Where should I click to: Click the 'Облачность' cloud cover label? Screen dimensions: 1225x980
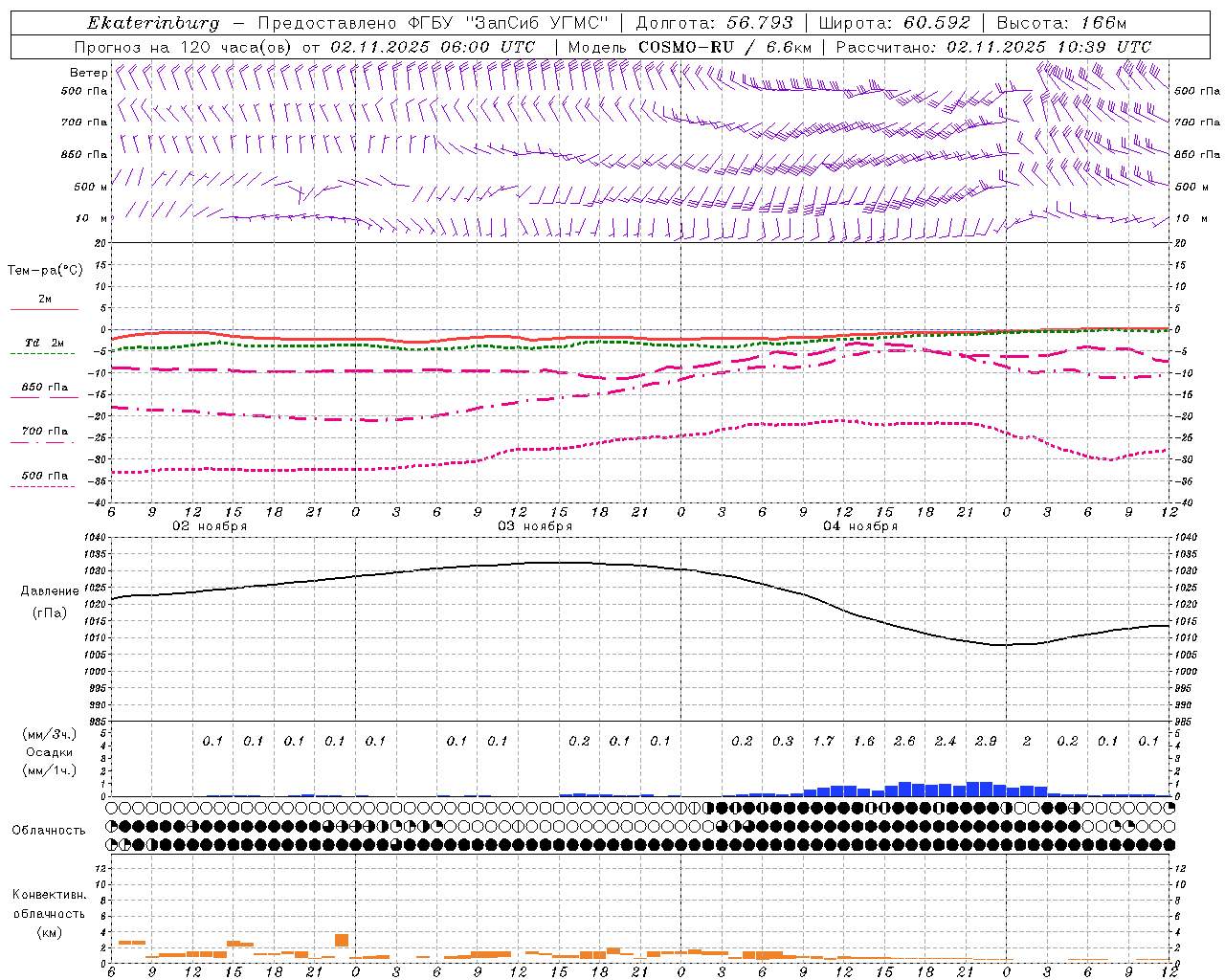click(49, 830)
